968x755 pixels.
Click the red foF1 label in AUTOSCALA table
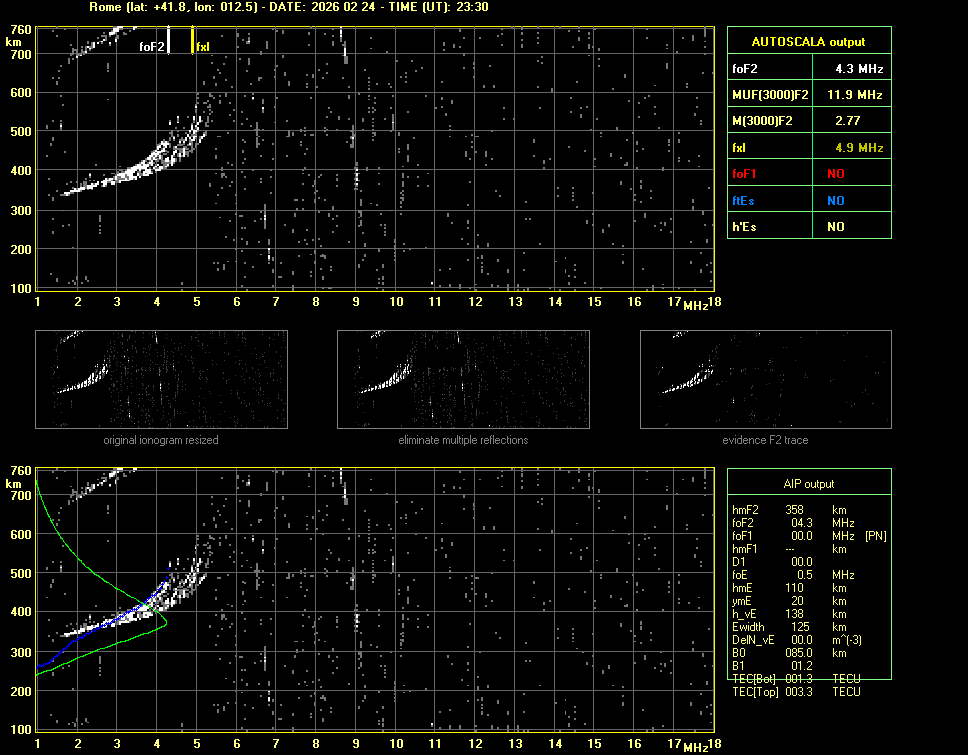[745, 174]
